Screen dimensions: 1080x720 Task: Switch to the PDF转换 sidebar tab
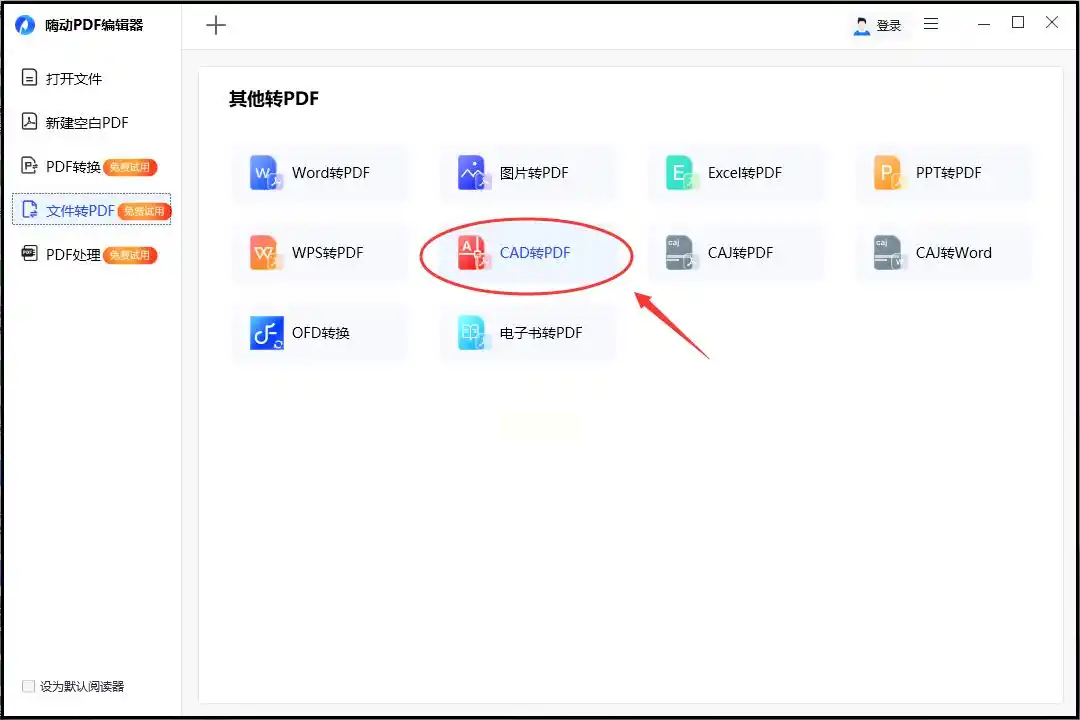click(x=90, y=167)
